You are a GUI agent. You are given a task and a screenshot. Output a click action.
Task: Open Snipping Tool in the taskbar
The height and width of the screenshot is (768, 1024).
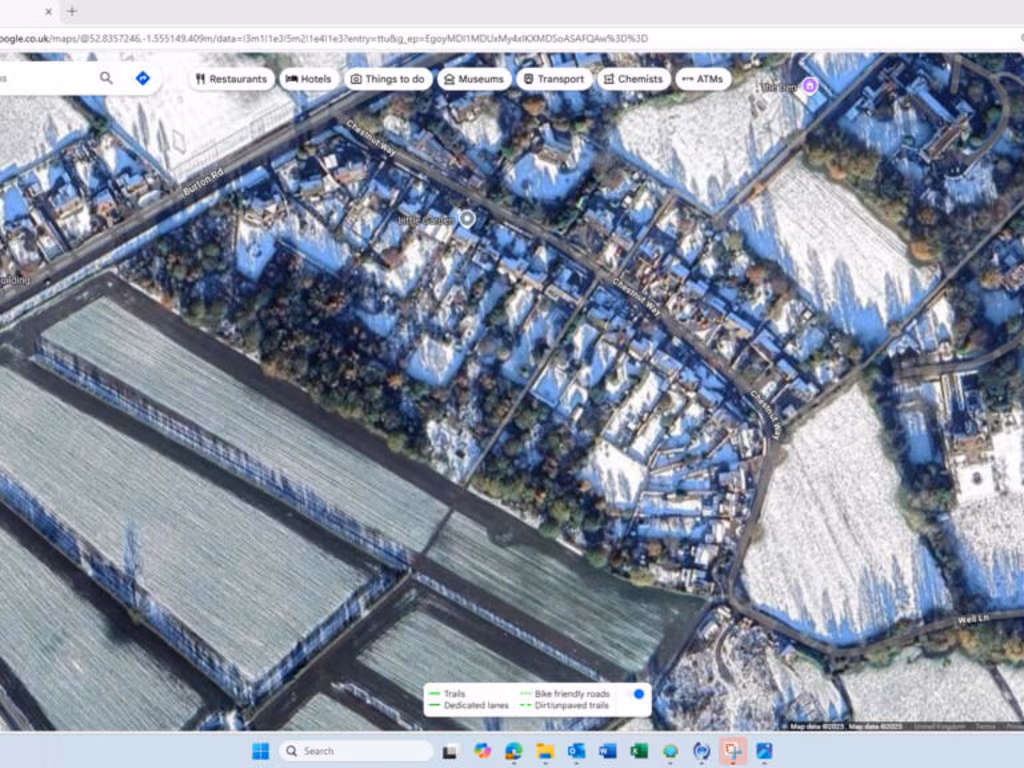pyautogui.click(x=733, y=751)
